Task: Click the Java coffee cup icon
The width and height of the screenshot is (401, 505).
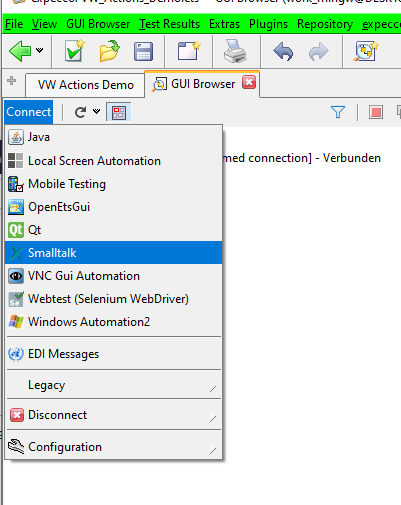Action: (x=16, y=137)
